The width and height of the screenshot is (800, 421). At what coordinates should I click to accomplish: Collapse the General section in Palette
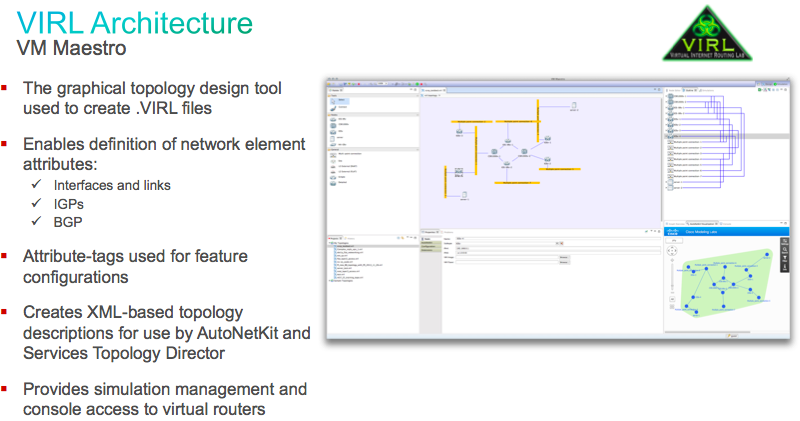pyautogui.click(x=417, y=150)
